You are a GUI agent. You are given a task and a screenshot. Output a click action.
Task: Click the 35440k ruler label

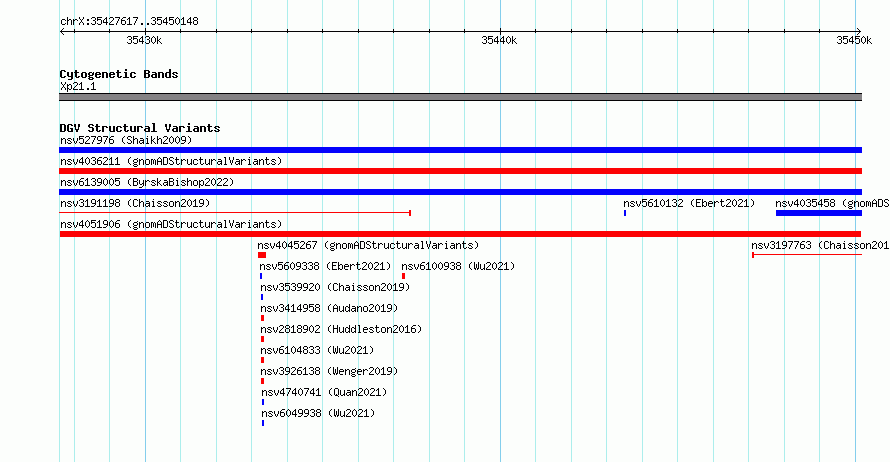pos(499,40)
